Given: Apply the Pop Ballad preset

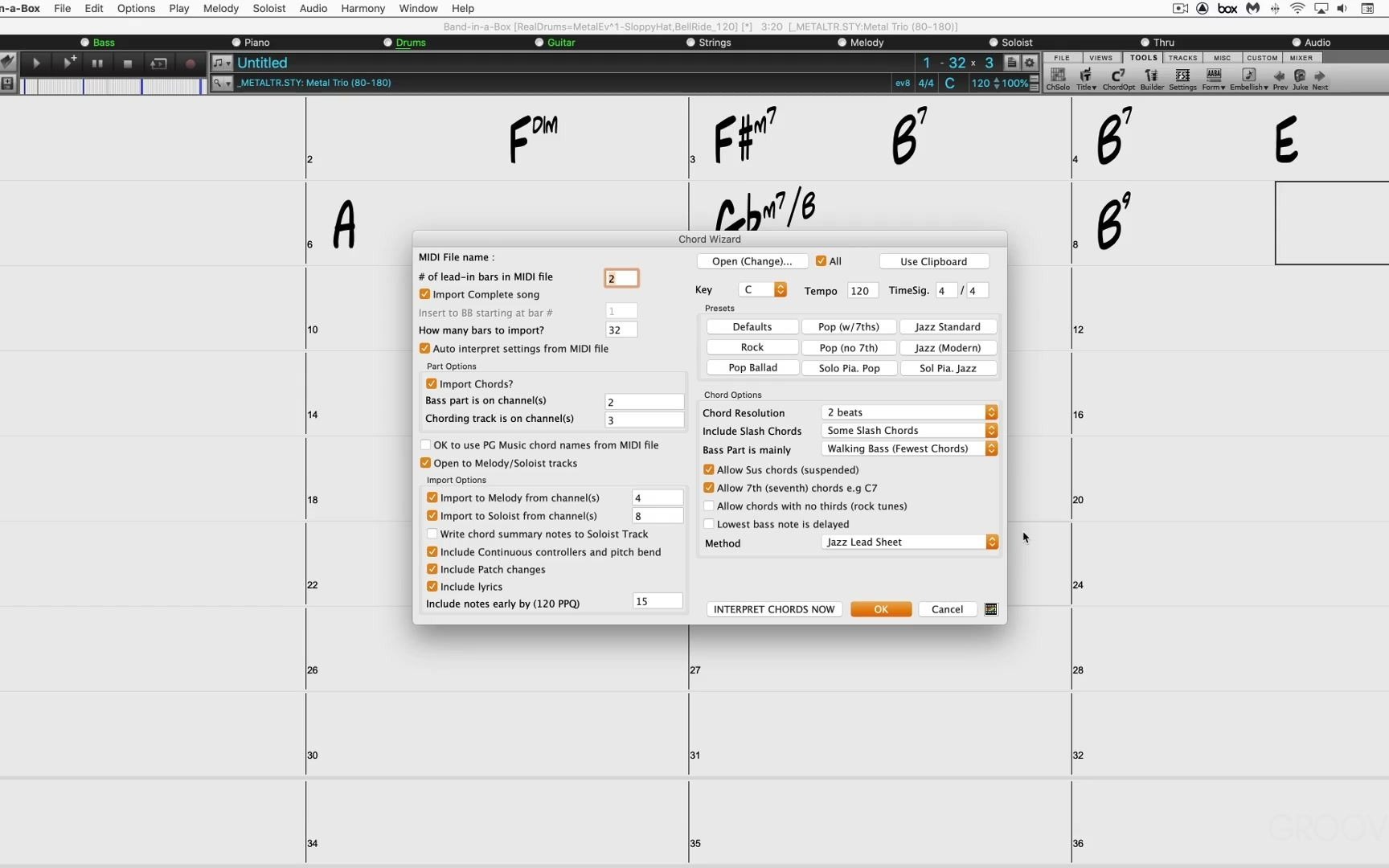Looking at the screenshot, I should pos(752,368).
